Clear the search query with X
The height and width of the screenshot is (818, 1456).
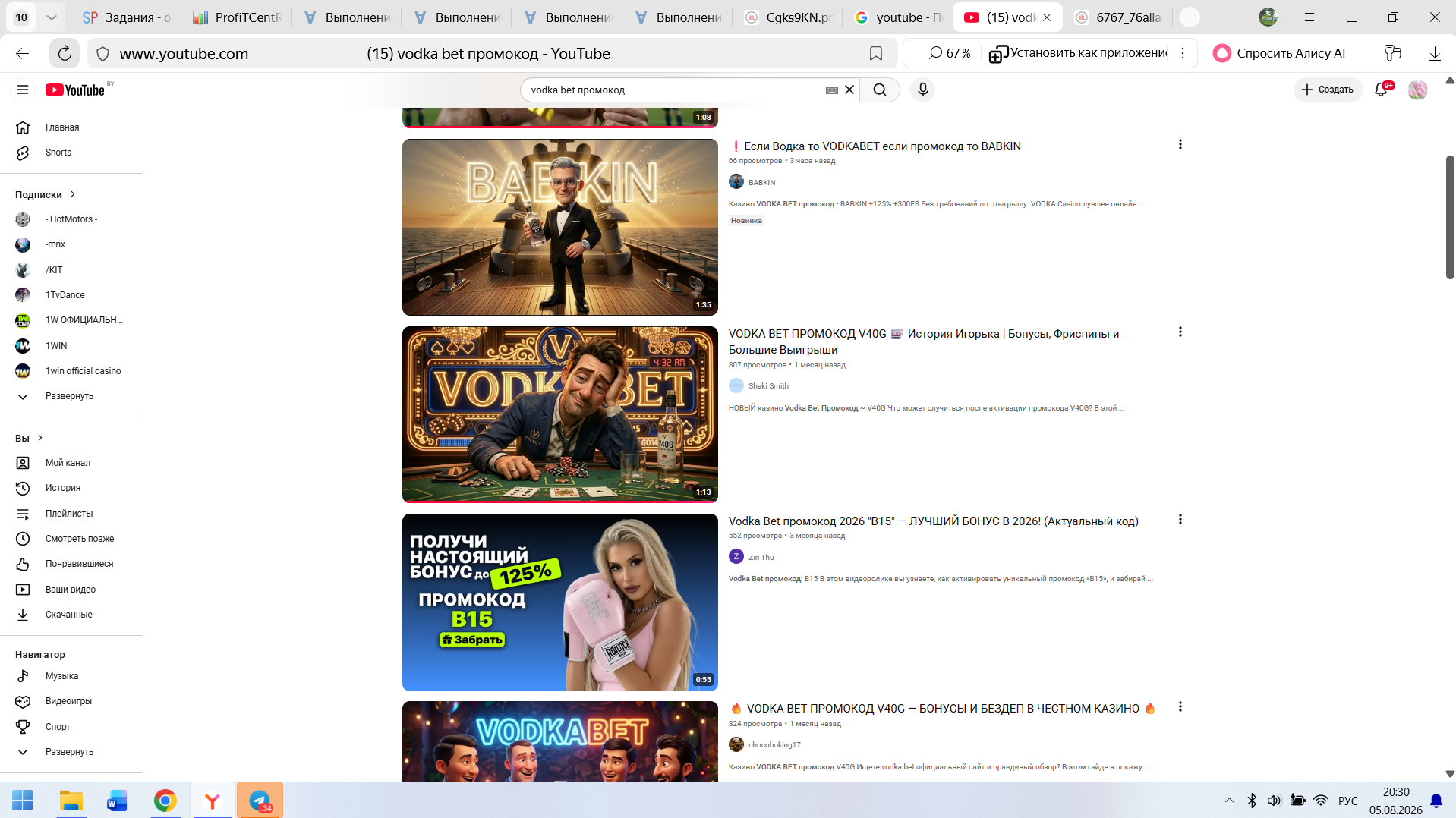[849, 90]
